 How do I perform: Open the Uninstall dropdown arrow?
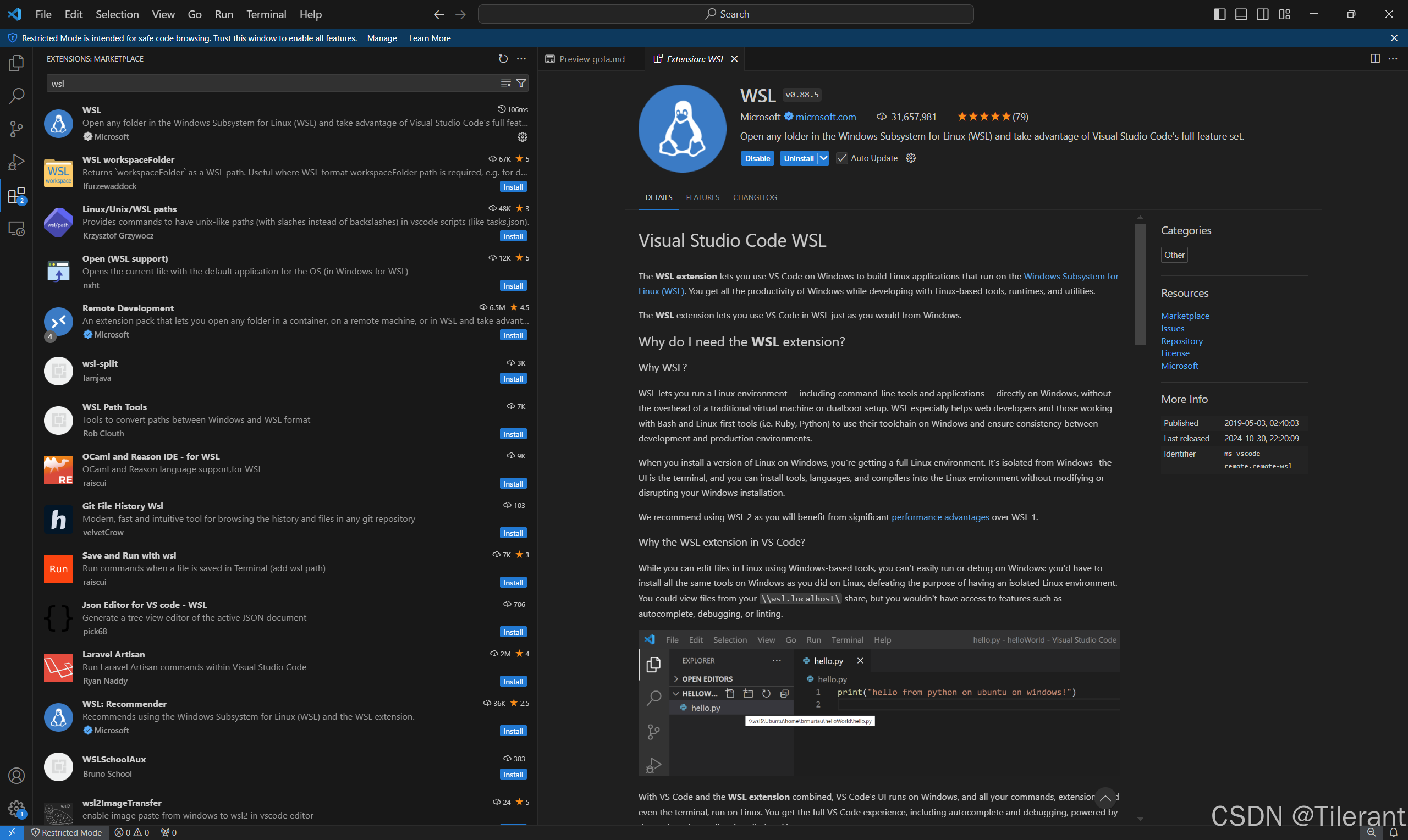point(824,158)
